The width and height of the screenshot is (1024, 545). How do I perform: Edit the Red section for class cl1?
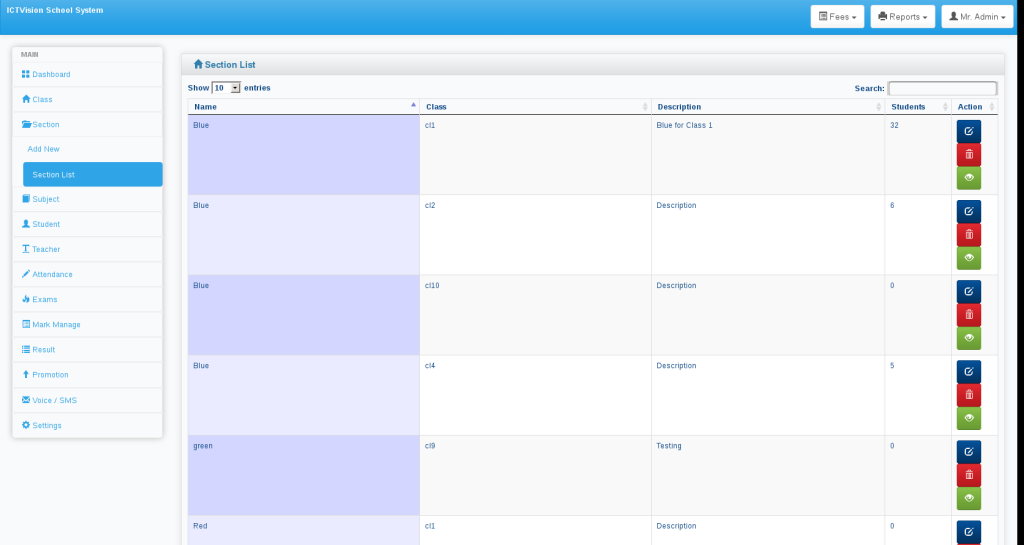[x=968, y=533]
